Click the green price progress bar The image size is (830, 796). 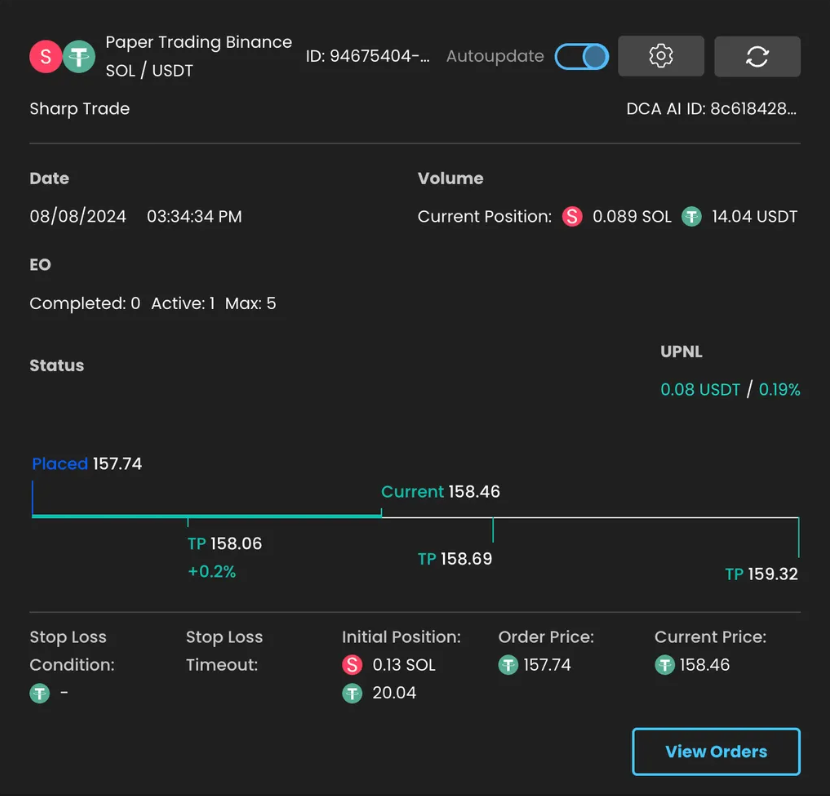tap(206, 516)
